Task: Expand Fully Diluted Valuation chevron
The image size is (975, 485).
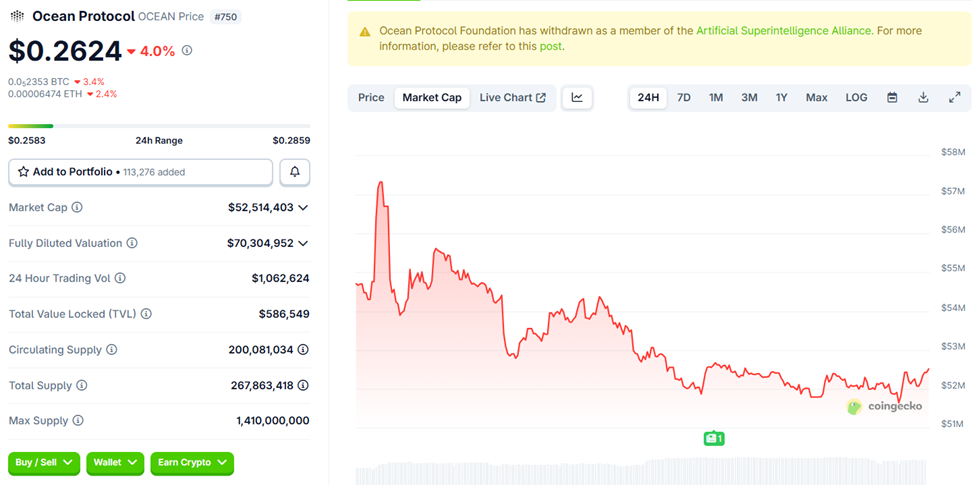Action: [303, 243]
